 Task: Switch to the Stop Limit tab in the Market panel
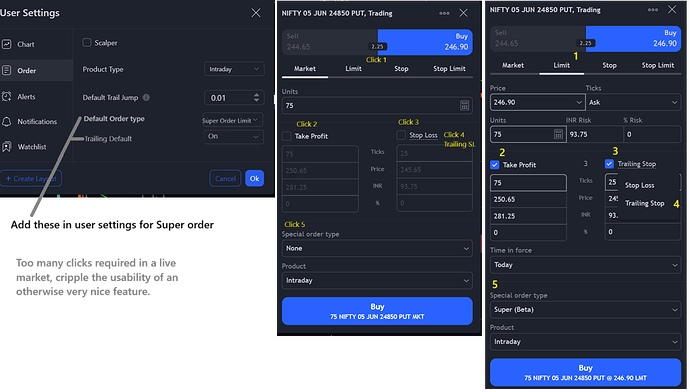pyautogui.click(x=449, y=69)
